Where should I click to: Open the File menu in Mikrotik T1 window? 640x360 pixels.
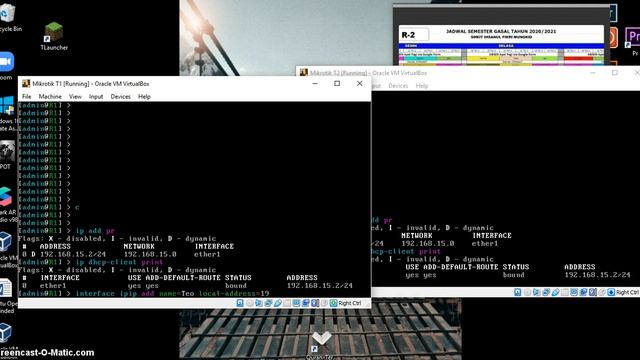pyautogui.click(x=27, y=97)
